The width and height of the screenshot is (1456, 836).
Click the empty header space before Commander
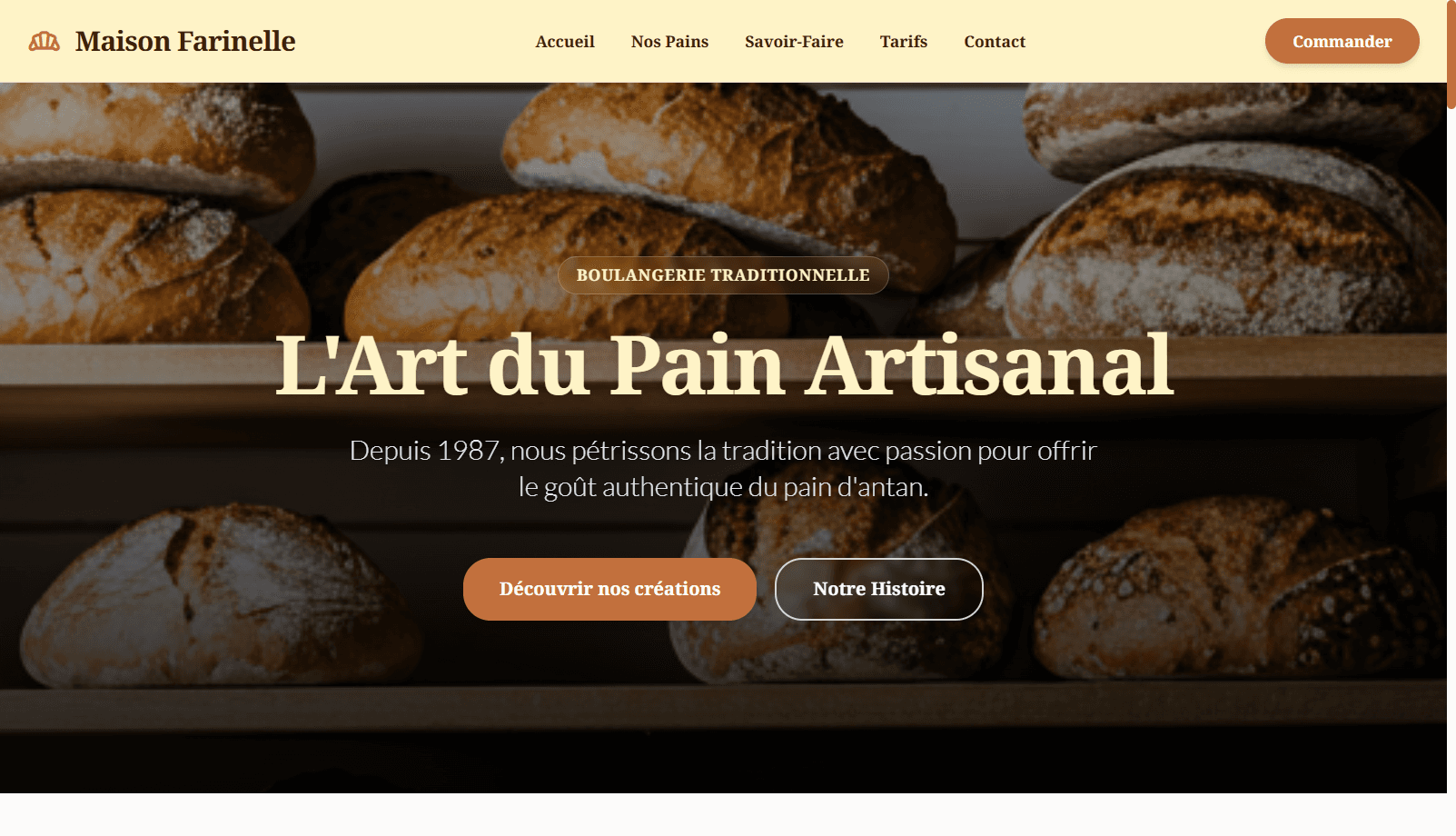point(1144,41)
